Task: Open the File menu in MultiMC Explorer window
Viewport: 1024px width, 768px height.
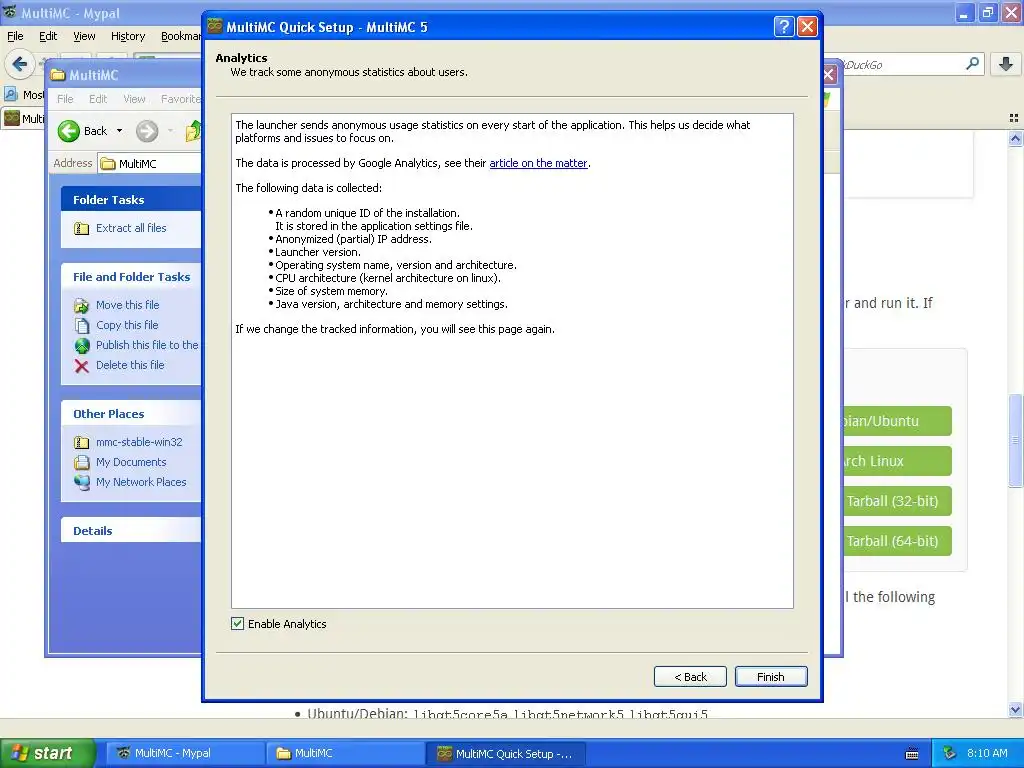Action: pyautogui.click(x=65, y=99)
